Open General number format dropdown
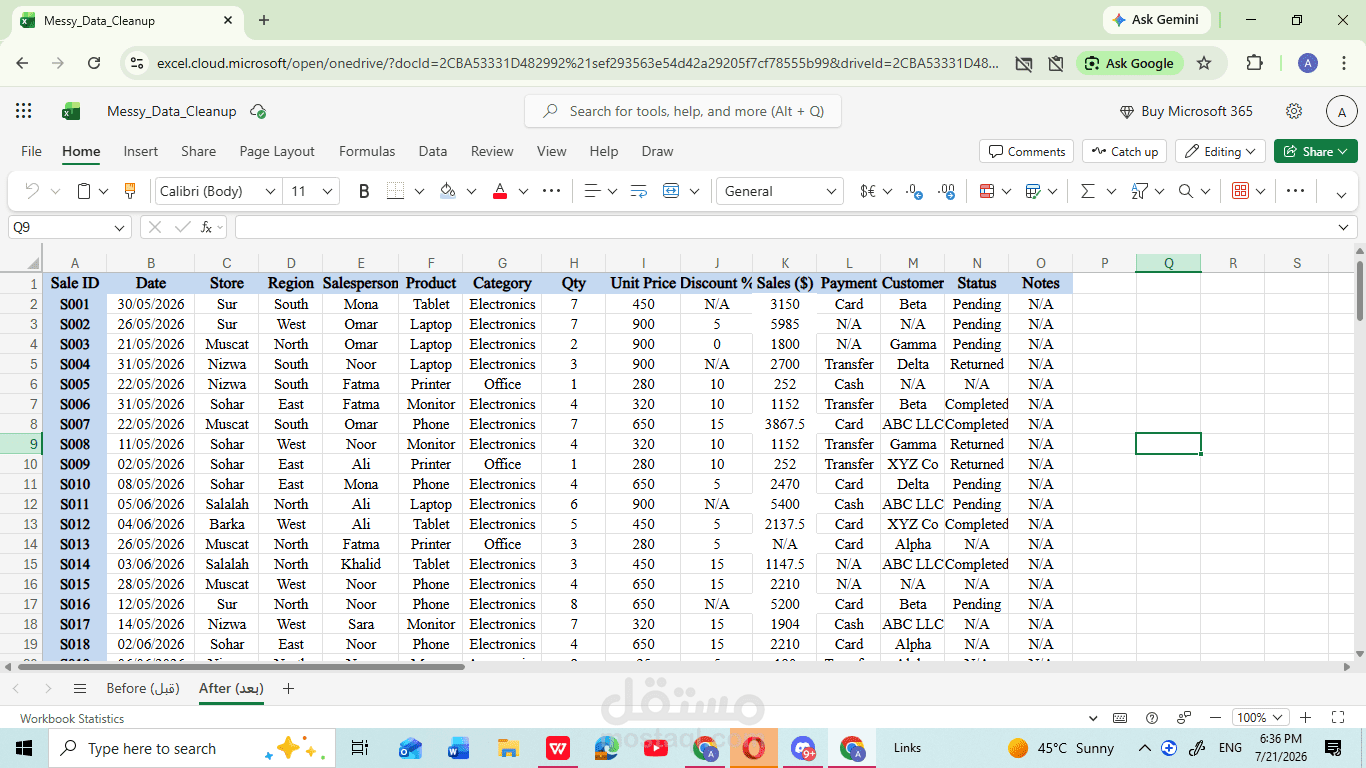This screenshot has width=1366, height=768. (x=832, y=191)
